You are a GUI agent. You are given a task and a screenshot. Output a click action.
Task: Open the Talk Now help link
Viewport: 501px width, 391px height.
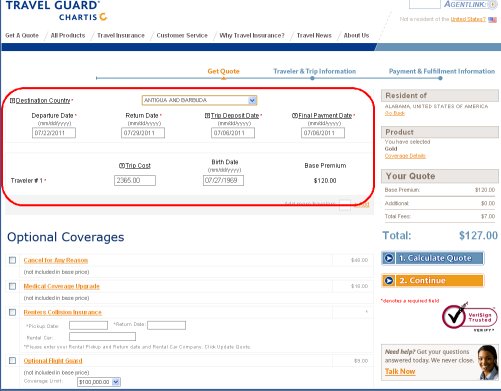click(x=400, y=371)
